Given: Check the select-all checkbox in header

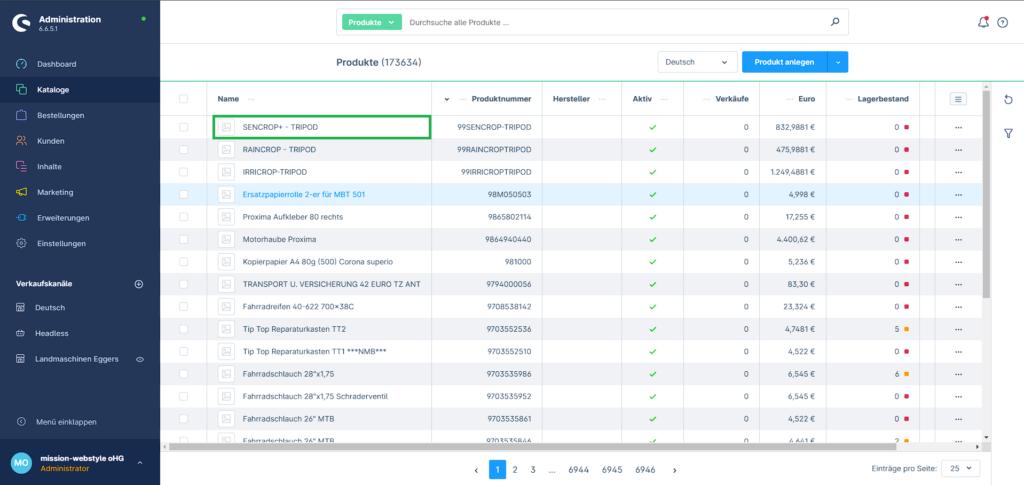Looking at the screenshot, I should coord(183,99).
